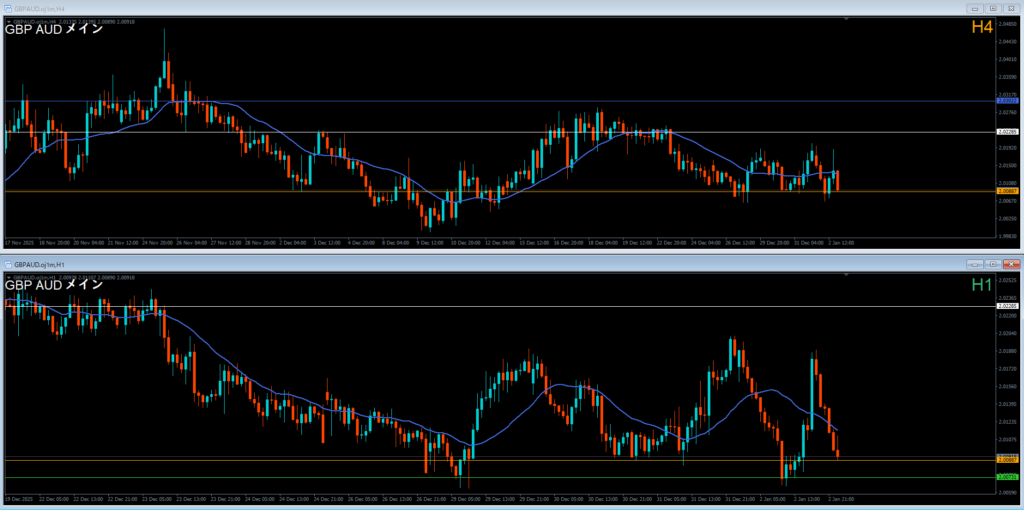Close the GBPAUD H1 chart window
Screen dimensions: 1024x510
pos(1009,264)
